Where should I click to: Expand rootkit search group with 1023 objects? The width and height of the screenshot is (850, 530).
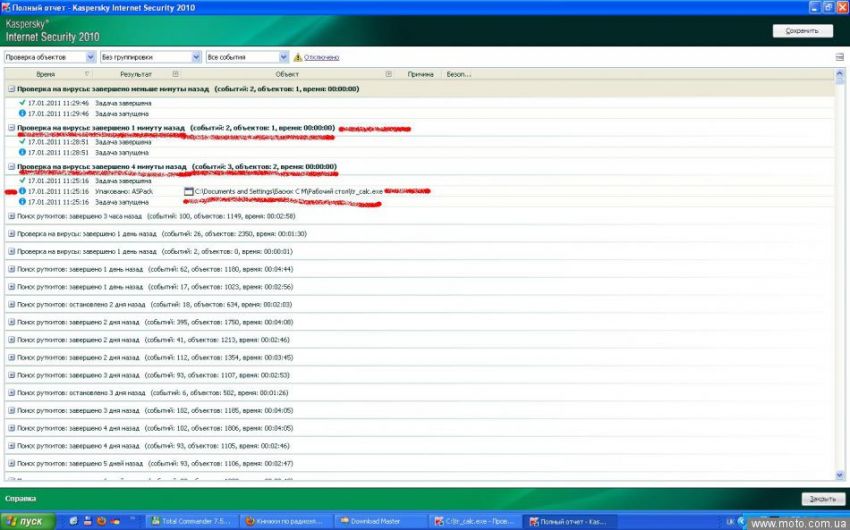[x=11, y=287]
